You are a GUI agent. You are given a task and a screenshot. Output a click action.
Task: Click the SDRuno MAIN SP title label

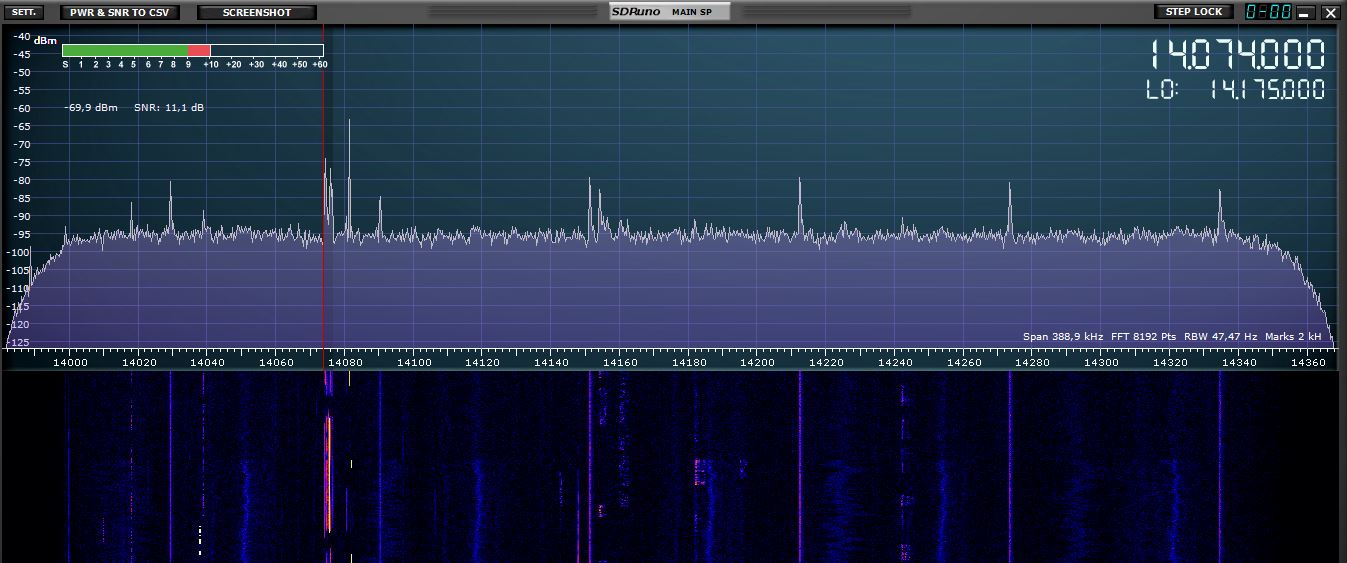[670, 12]
